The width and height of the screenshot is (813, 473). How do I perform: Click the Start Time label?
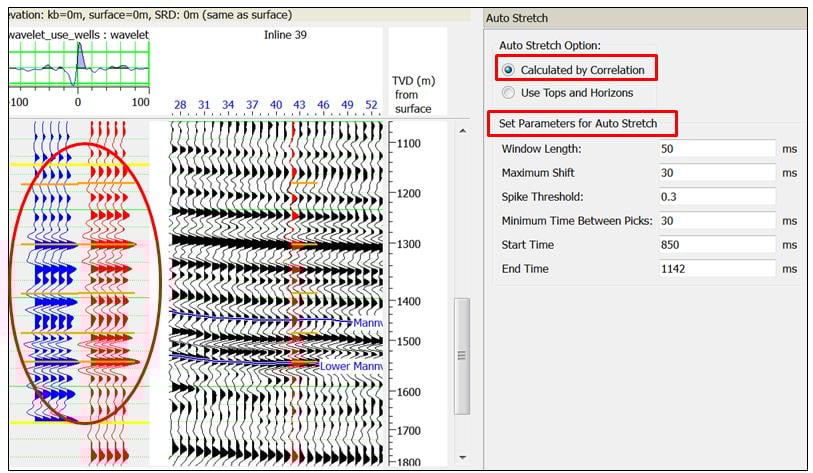coord(527,244)
